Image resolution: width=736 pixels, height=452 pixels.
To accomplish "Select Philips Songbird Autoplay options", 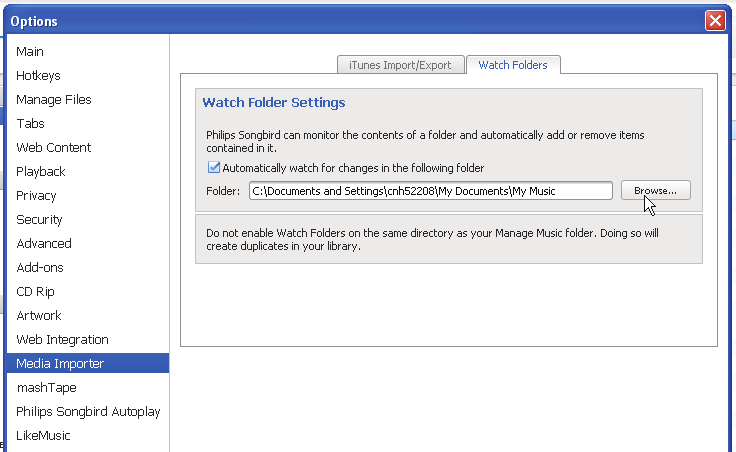I will click(x=88, y=412).
